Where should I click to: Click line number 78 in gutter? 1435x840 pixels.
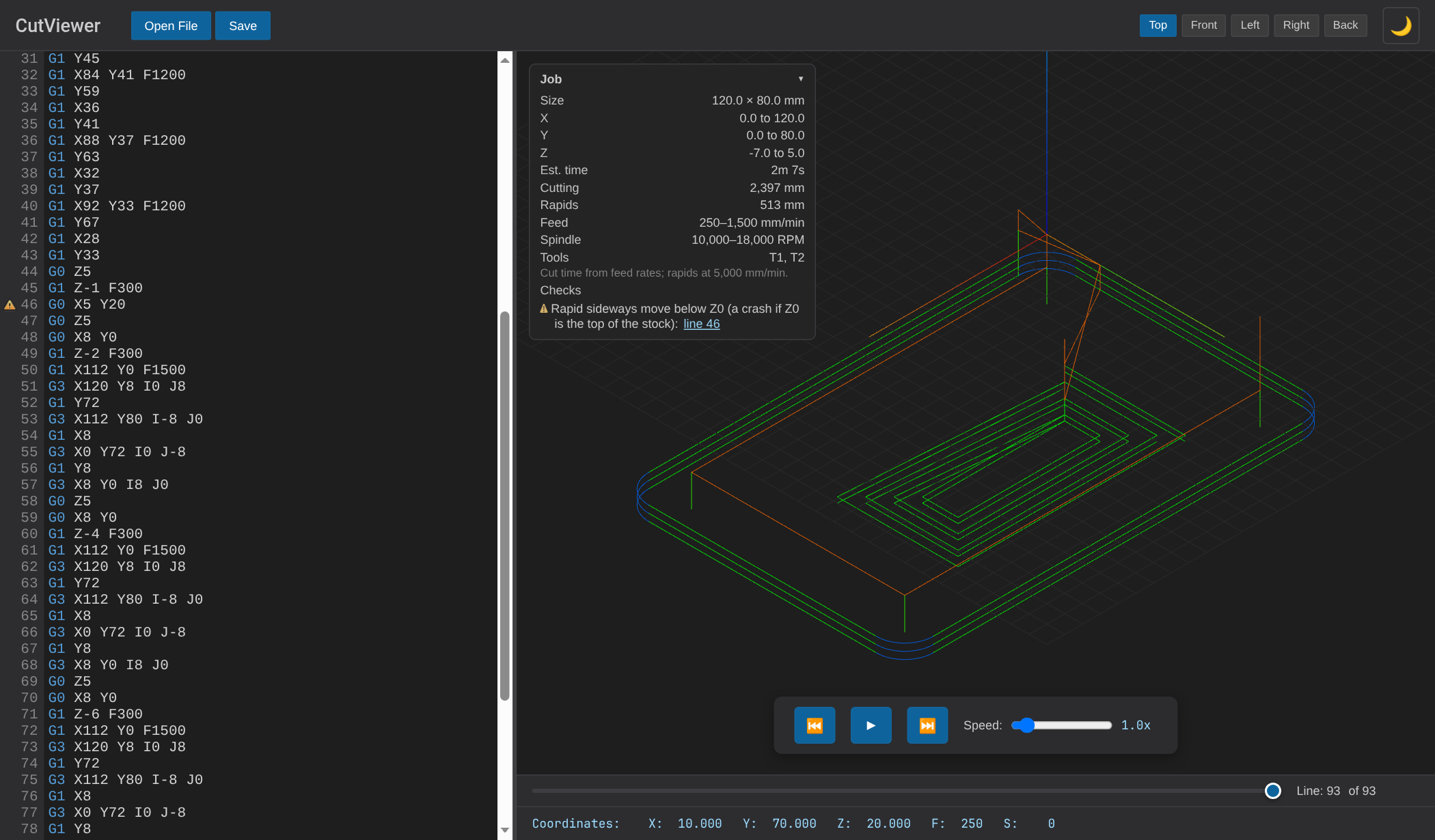pos(29,829)
